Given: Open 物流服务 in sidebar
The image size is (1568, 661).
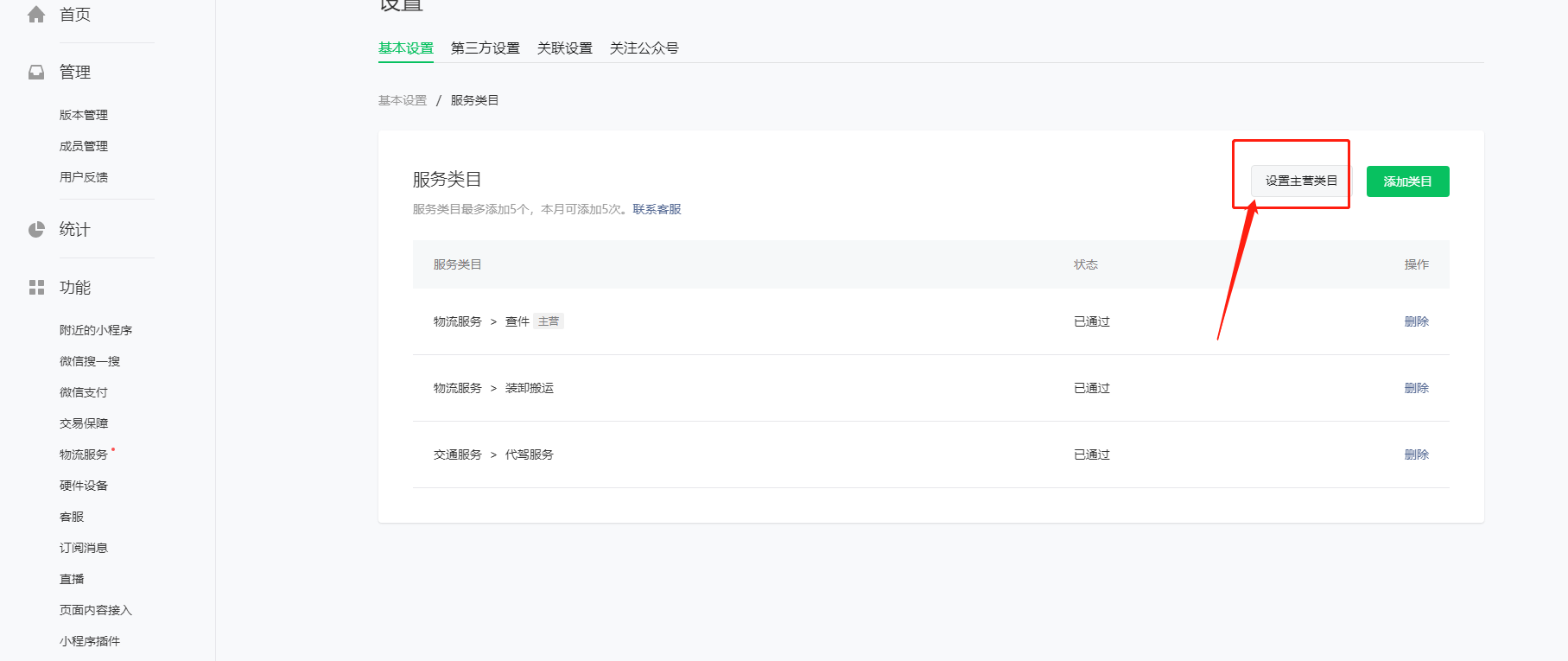Looking at the screenshot, I should coord(84,454).
